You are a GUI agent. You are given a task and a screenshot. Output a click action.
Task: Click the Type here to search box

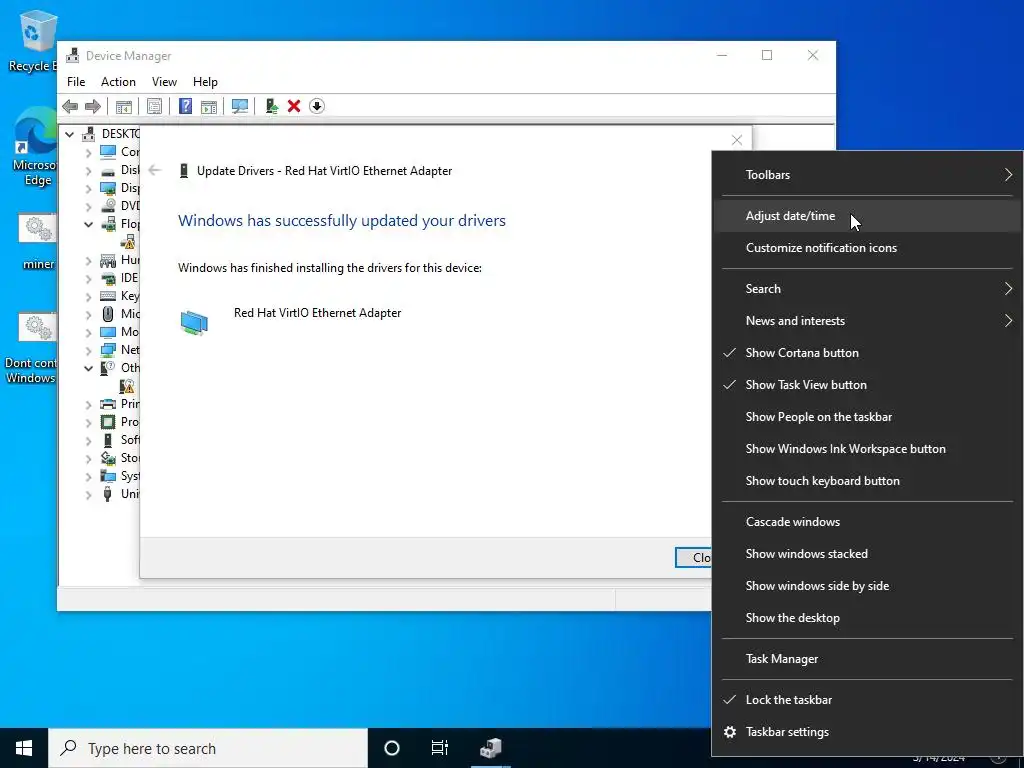click(x=208, y=748)
